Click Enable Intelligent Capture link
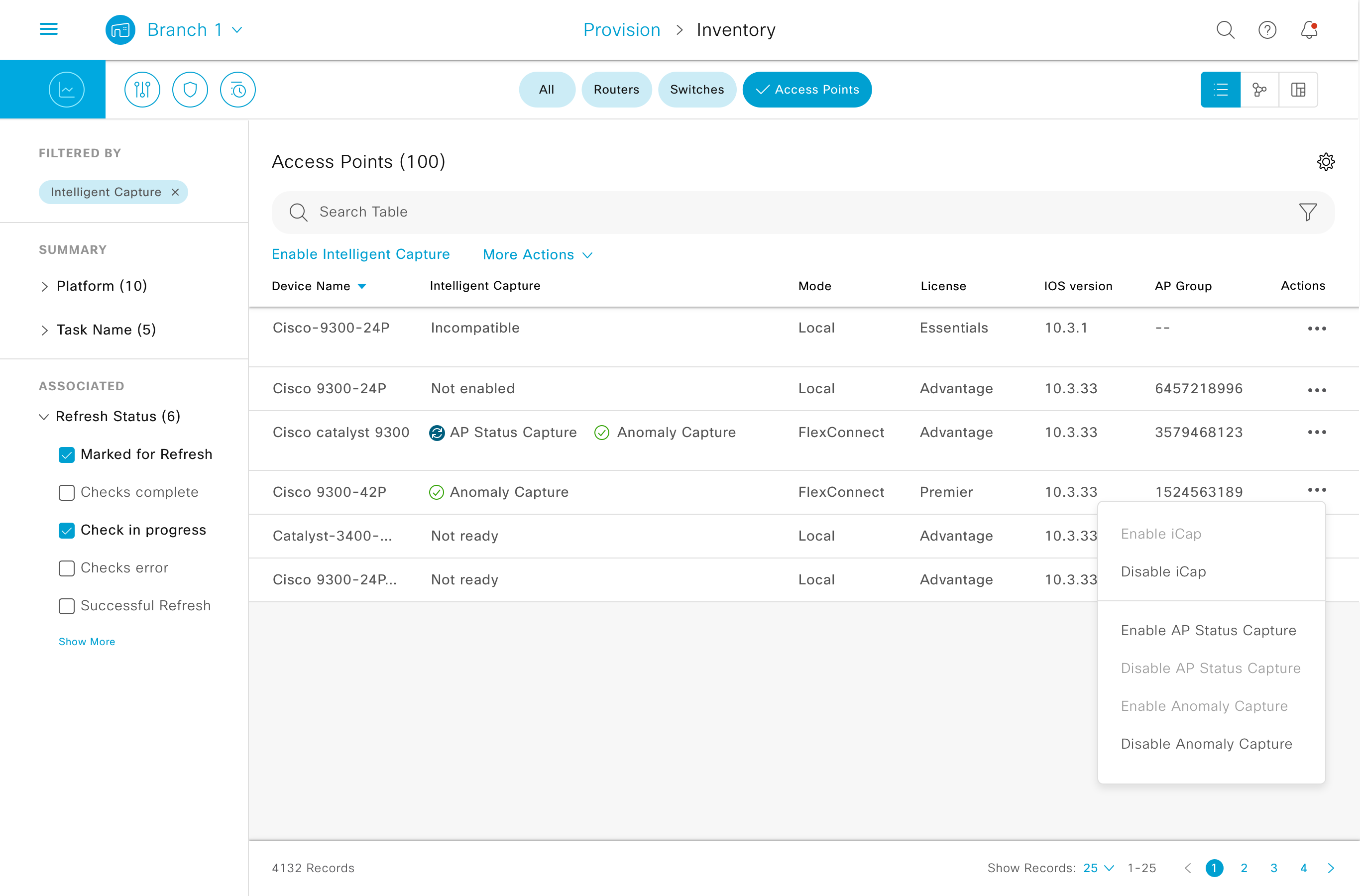1360x896 pixels. click(x=360, y=254)
